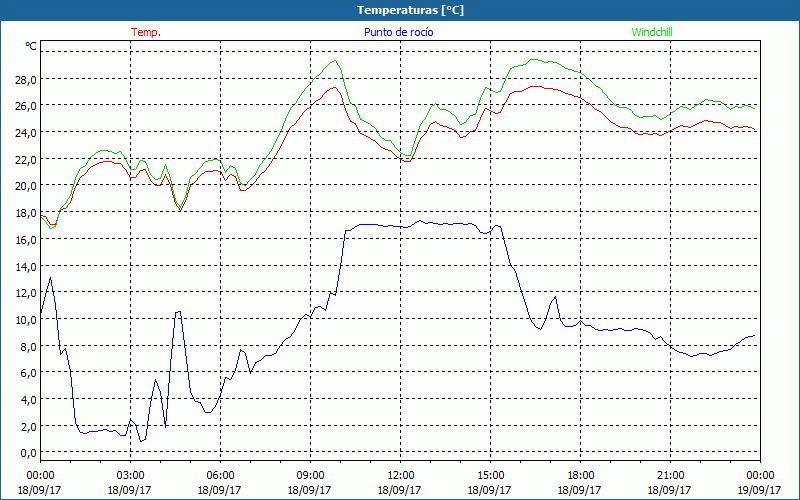Click the 19/09/17 date label
This screenshot has width=800, height=500.
(759, 490)
